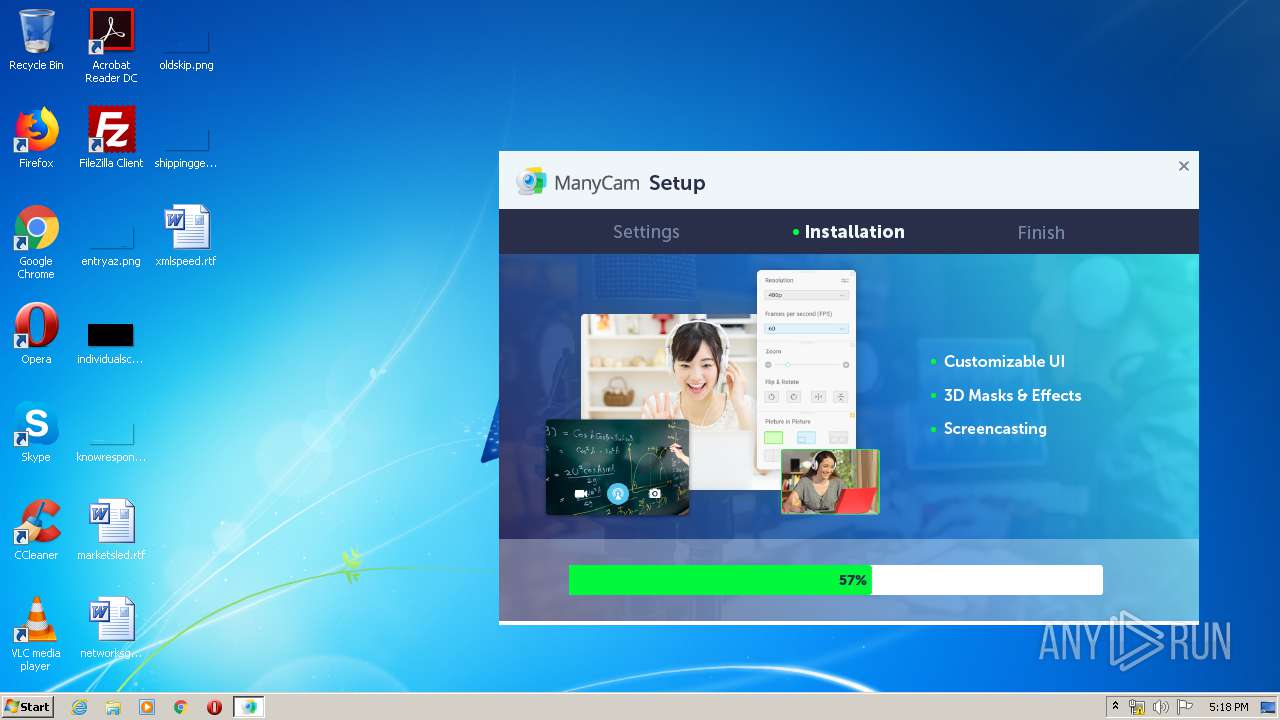Click the installation progress bar at 57%
1280x720 pixels.
coord(836,580)
